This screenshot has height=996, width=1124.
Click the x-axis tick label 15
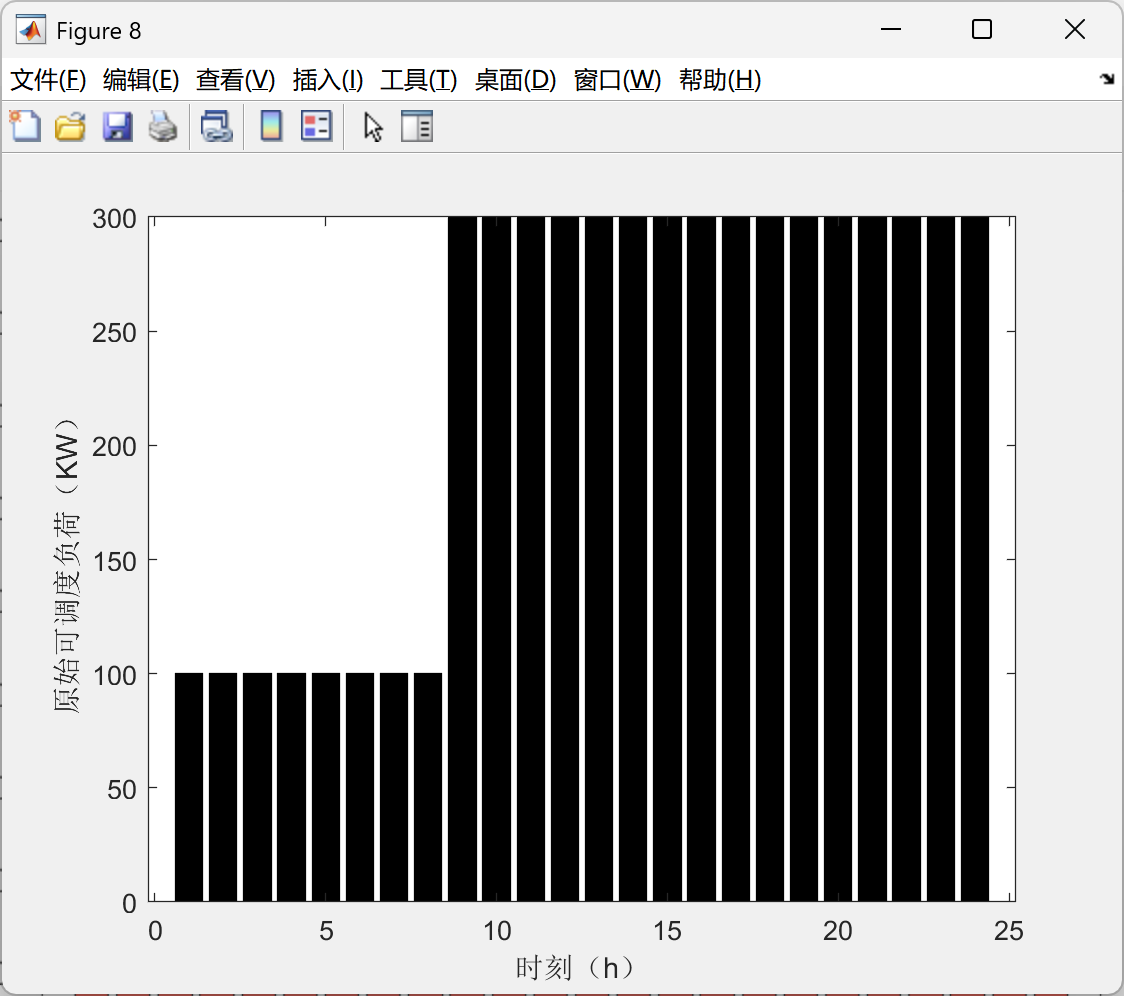667,931
